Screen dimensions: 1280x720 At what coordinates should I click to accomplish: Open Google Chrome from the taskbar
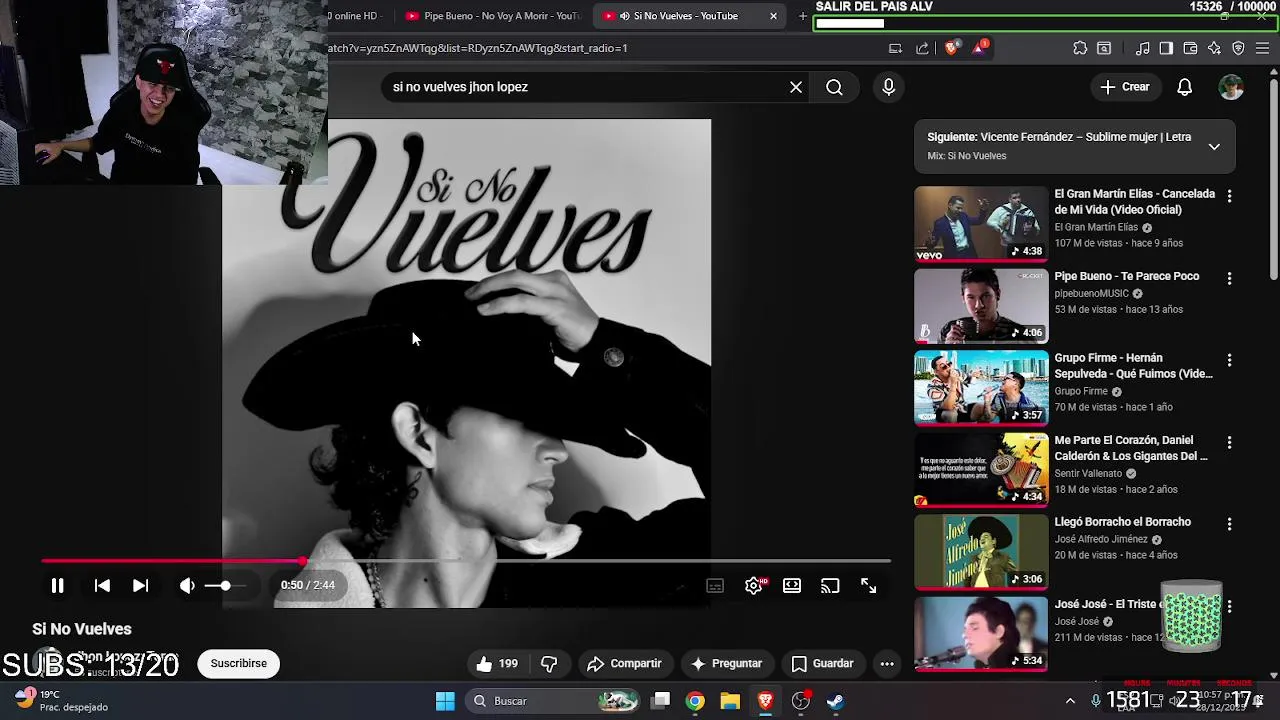[x=695, y=701]
